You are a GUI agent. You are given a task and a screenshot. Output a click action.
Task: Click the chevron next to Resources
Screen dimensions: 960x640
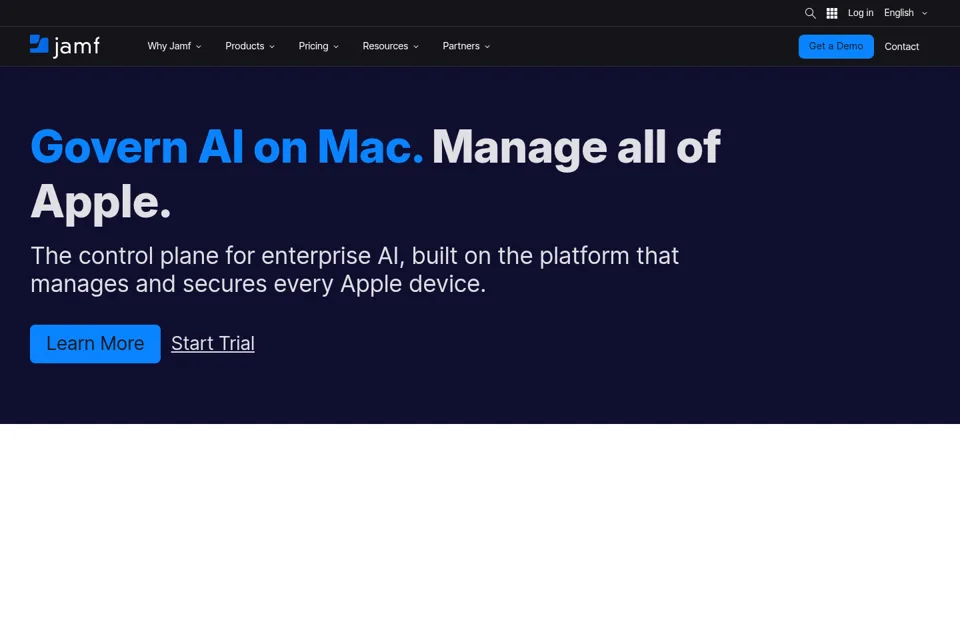coord(416,47)
